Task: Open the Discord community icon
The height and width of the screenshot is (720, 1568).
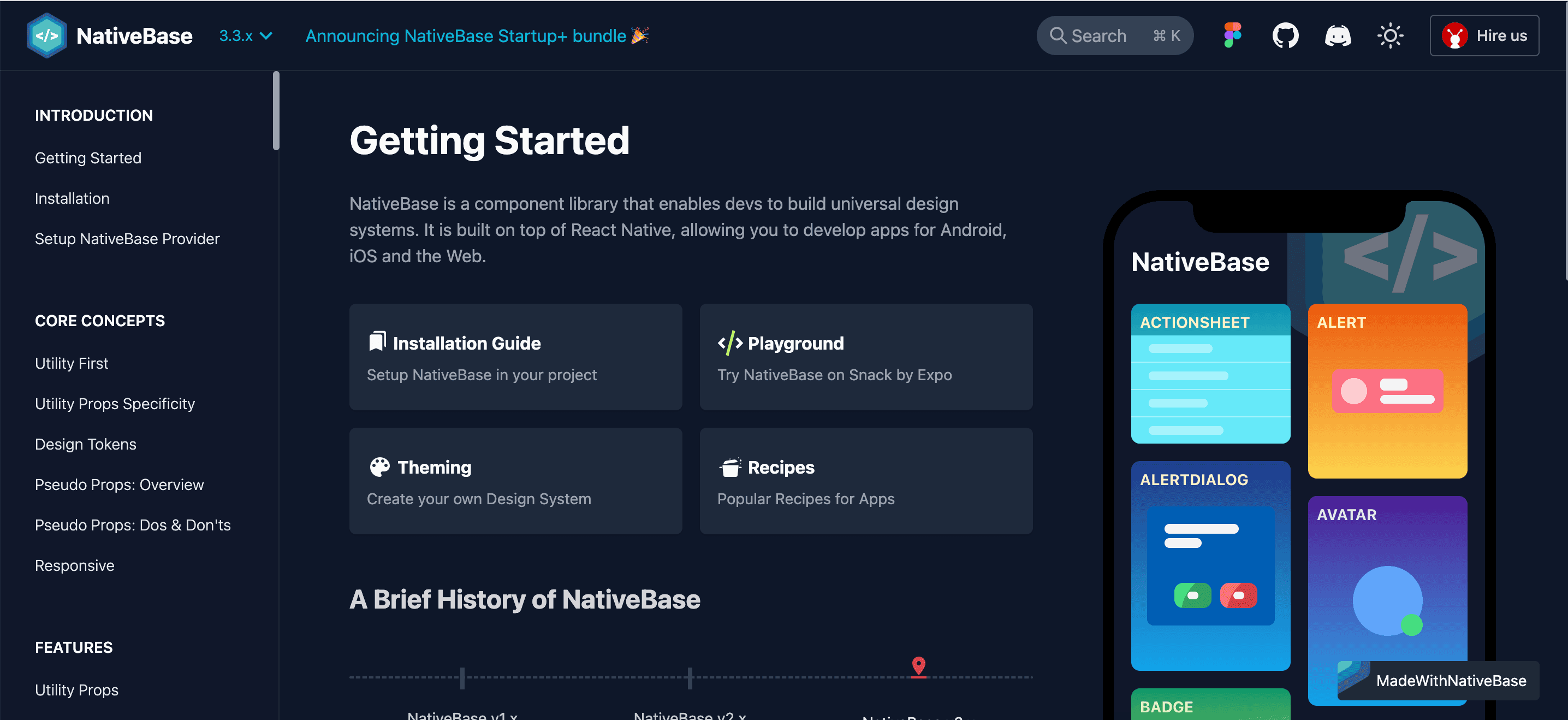Action: coord(1337,36)
